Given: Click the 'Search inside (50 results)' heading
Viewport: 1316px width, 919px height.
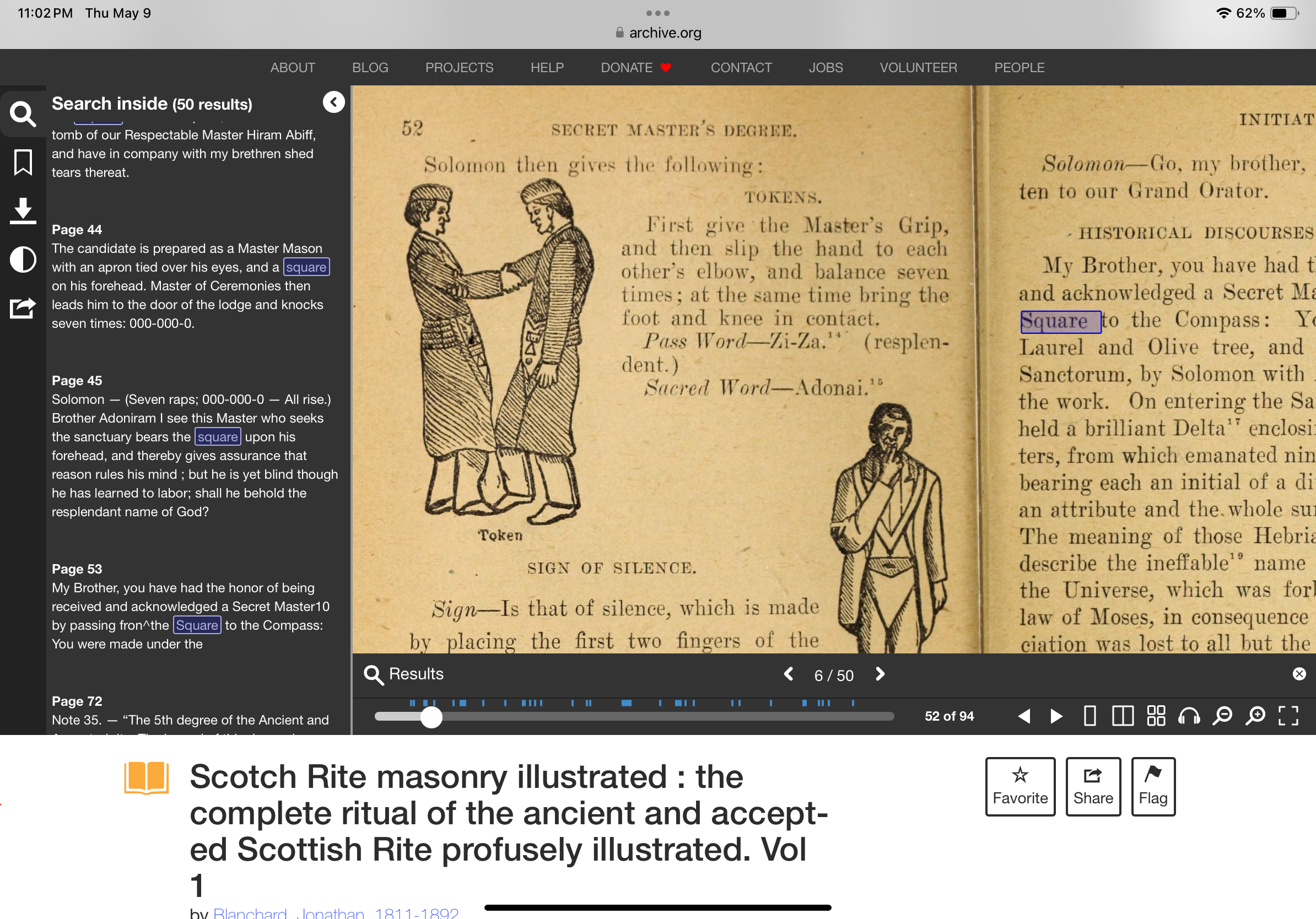Looking at the screenshot, I should (x=152, y=104).
